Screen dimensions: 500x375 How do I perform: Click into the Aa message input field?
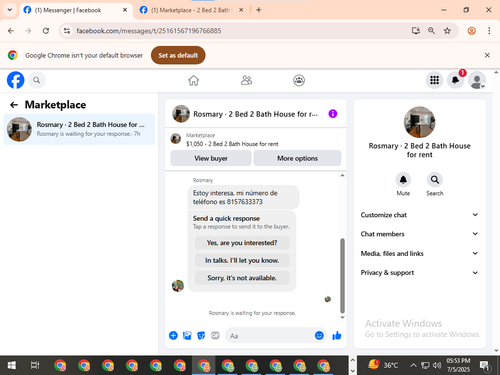[270, 336]
